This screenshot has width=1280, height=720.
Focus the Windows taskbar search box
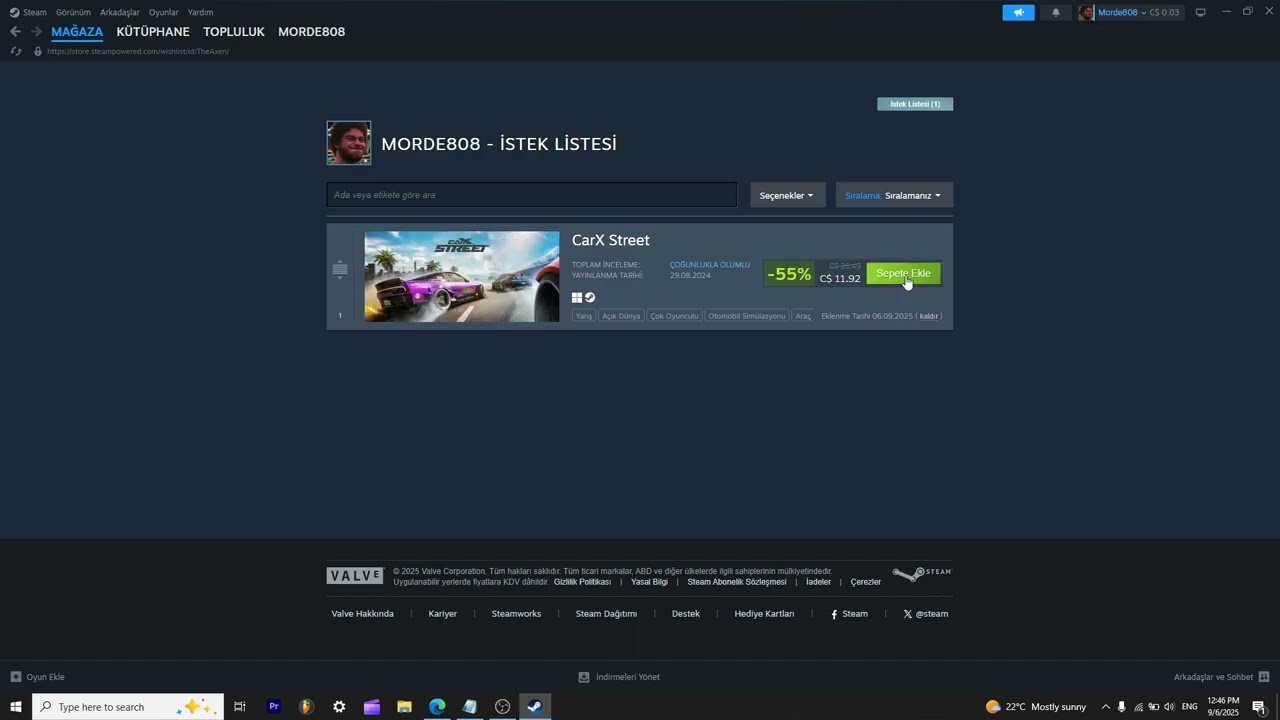[x=126, y=707]
